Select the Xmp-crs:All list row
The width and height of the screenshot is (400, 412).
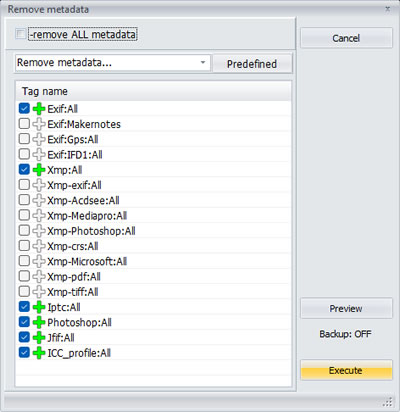click(x=153, y=246)
